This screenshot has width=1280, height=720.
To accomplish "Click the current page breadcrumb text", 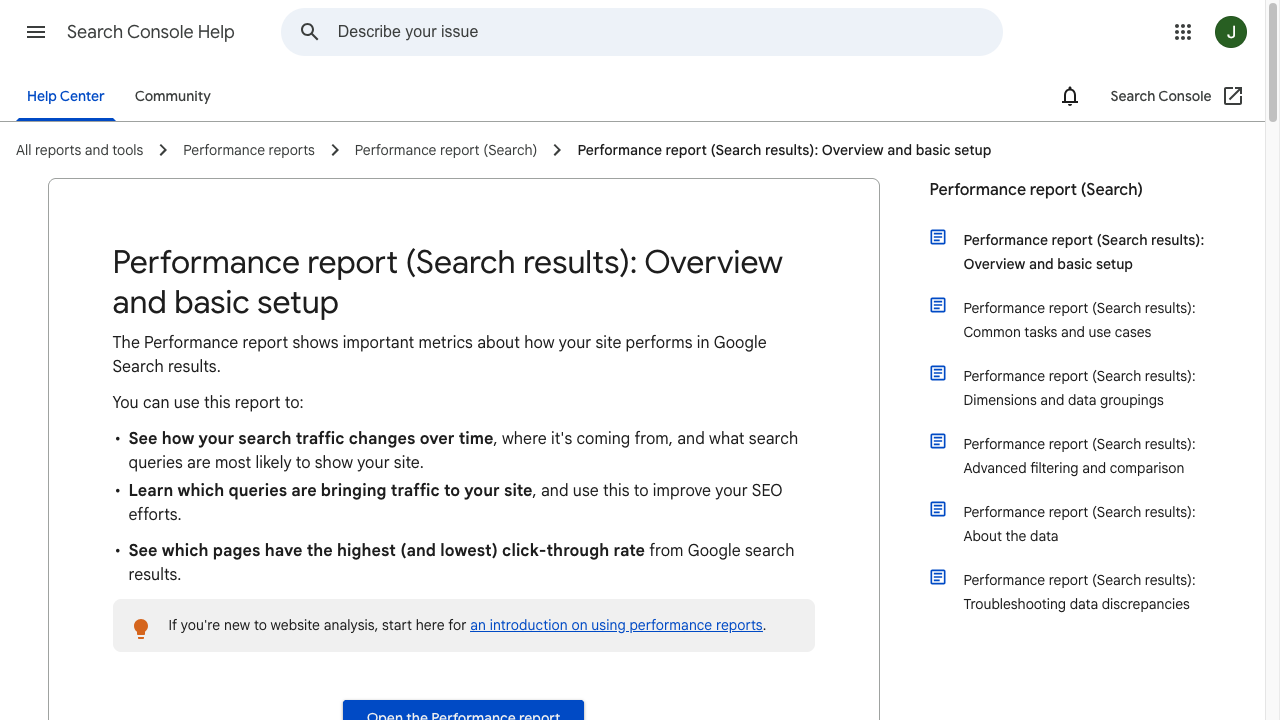I will tap(784, 150).
